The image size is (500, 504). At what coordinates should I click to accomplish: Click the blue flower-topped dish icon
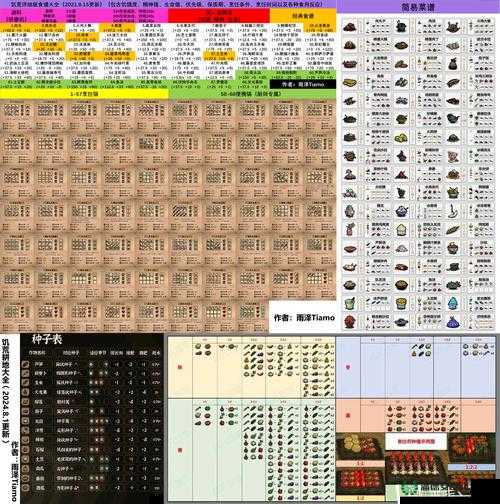(x=401, y=211)
